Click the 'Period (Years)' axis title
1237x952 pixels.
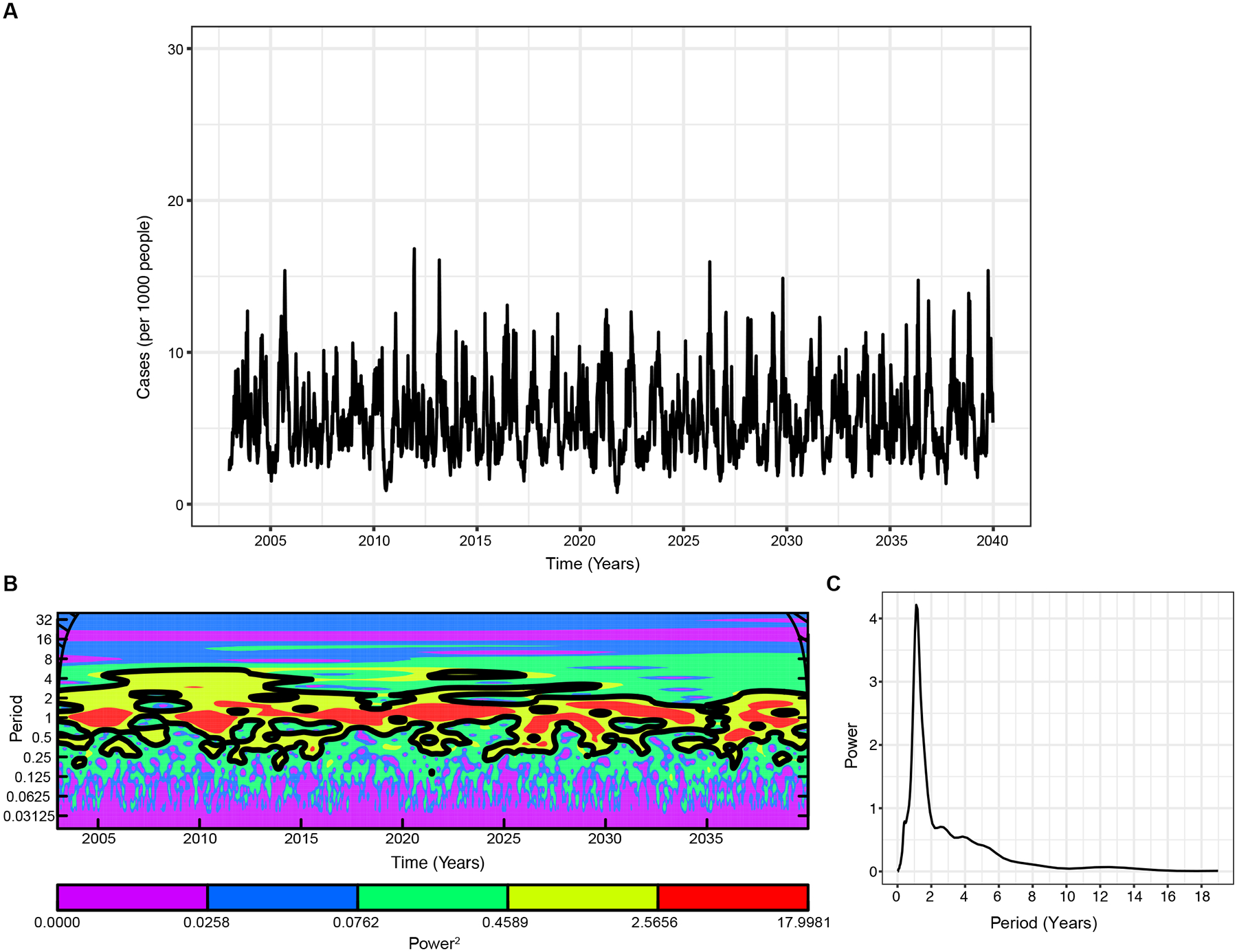click(x=1043, y=923)
